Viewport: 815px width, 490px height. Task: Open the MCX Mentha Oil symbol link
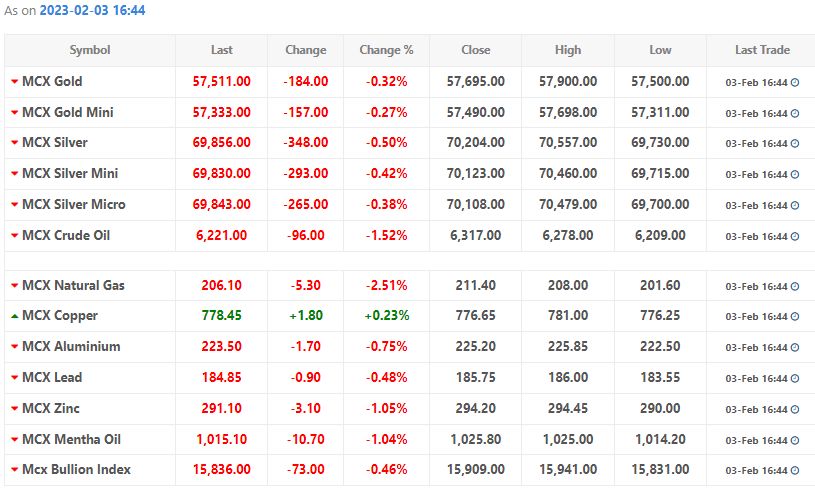pyautogui.click(x=71, y=439)
